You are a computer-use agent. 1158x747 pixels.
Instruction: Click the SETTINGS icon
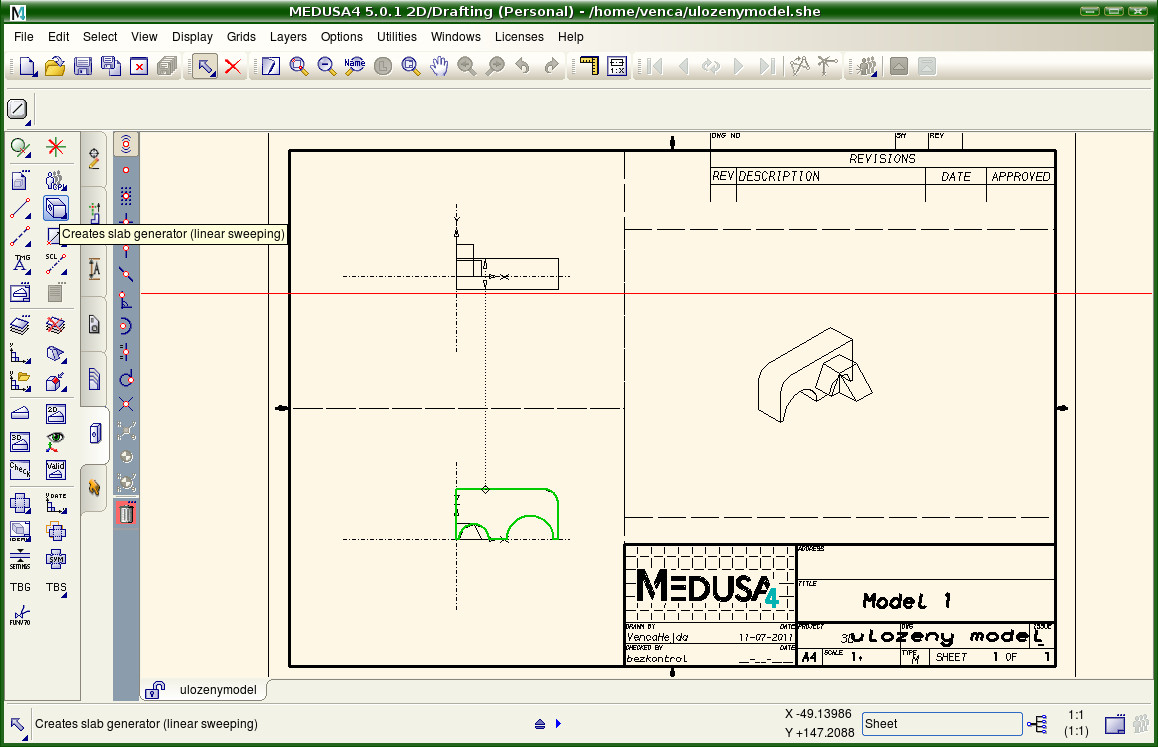20,559
